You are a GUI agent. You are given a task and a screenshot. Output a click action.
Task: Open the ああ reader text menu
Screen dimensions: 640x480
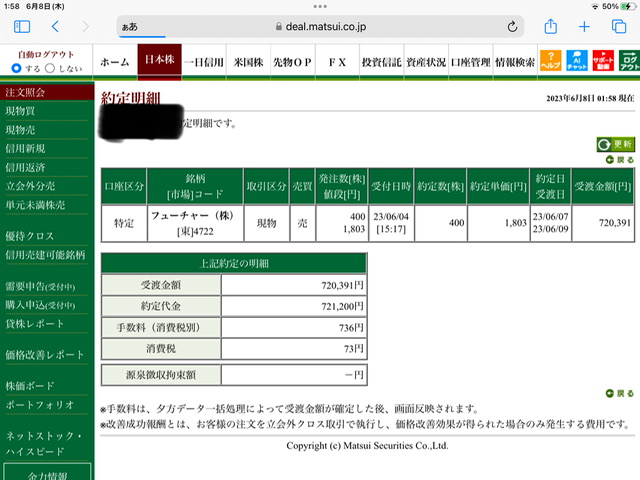click(x=130, y=27)
